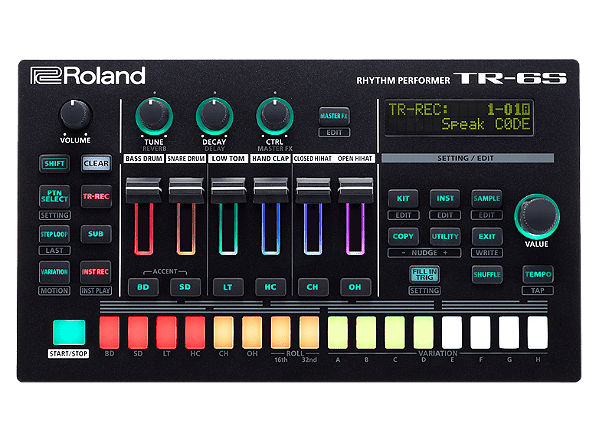Tap the SAMPLE button
Image resolution: width=599 pixels, height=443 pixels.
487,199
